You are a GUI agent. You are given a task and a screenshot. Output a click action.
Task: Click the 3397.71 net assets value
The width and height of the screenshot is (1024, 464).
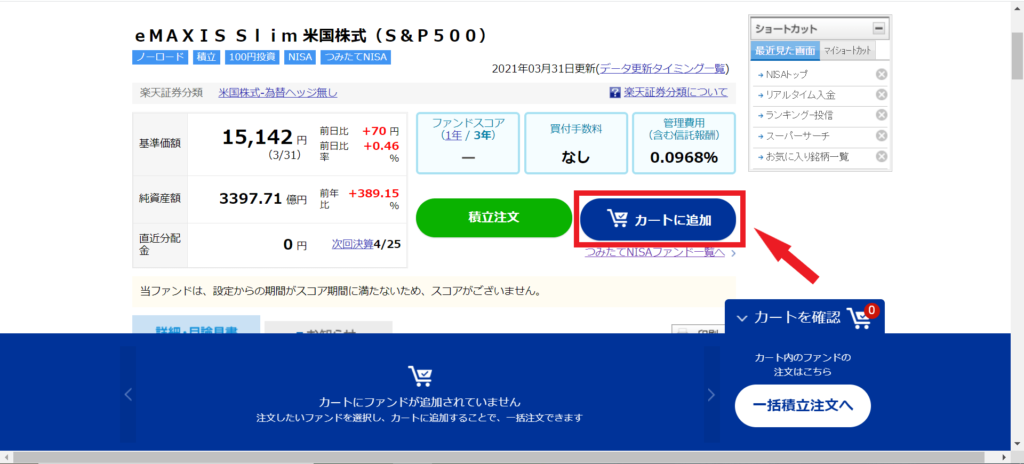coord(251,199)
